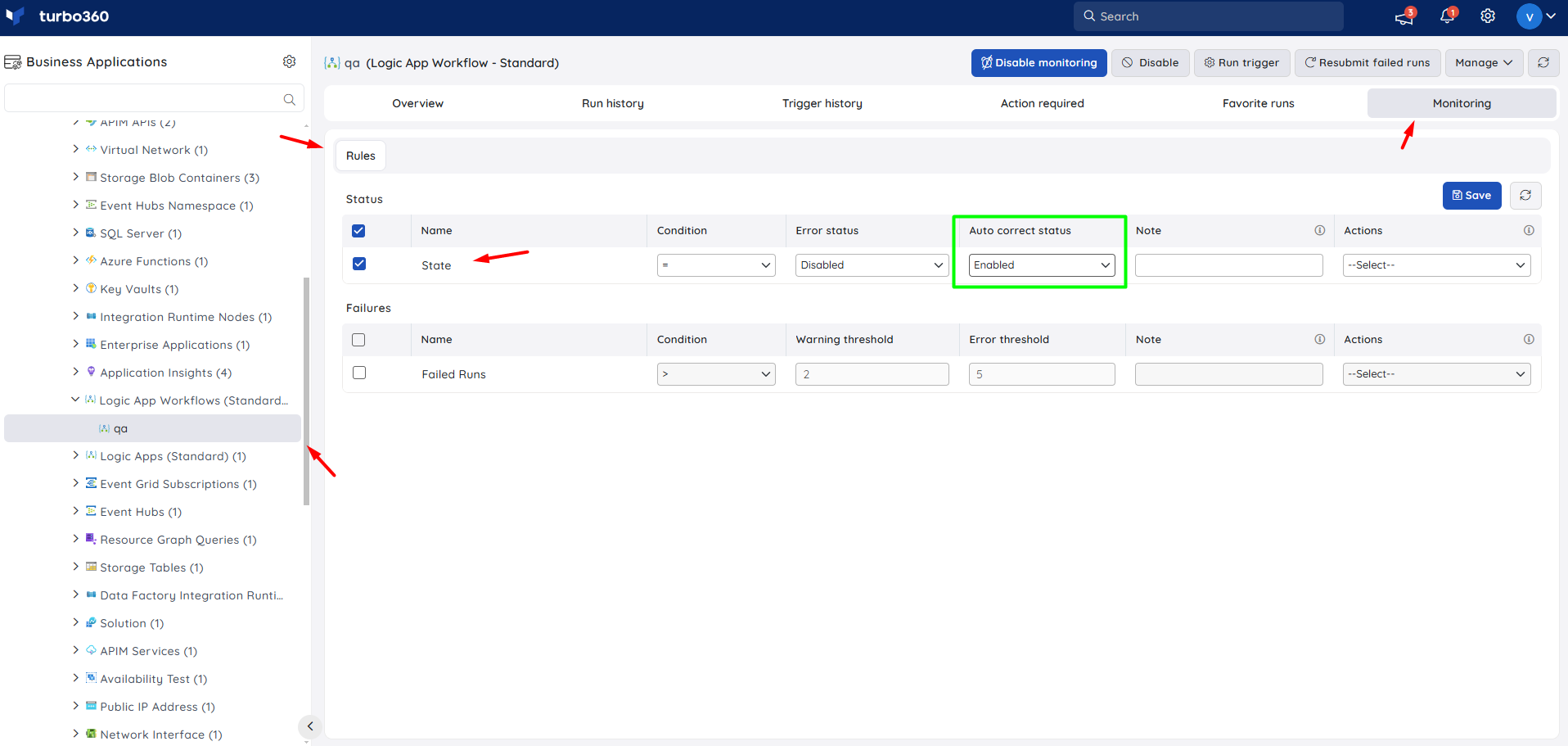Click the Failed Runs Error threshold field
Viewport: 1568px width, 746px height.
(x=1042, y=374)
